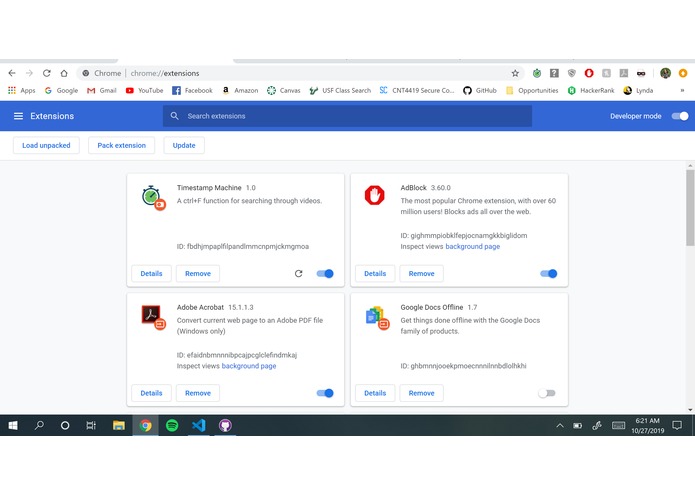Remove the Google Docs Offline extension

(421, 393)
